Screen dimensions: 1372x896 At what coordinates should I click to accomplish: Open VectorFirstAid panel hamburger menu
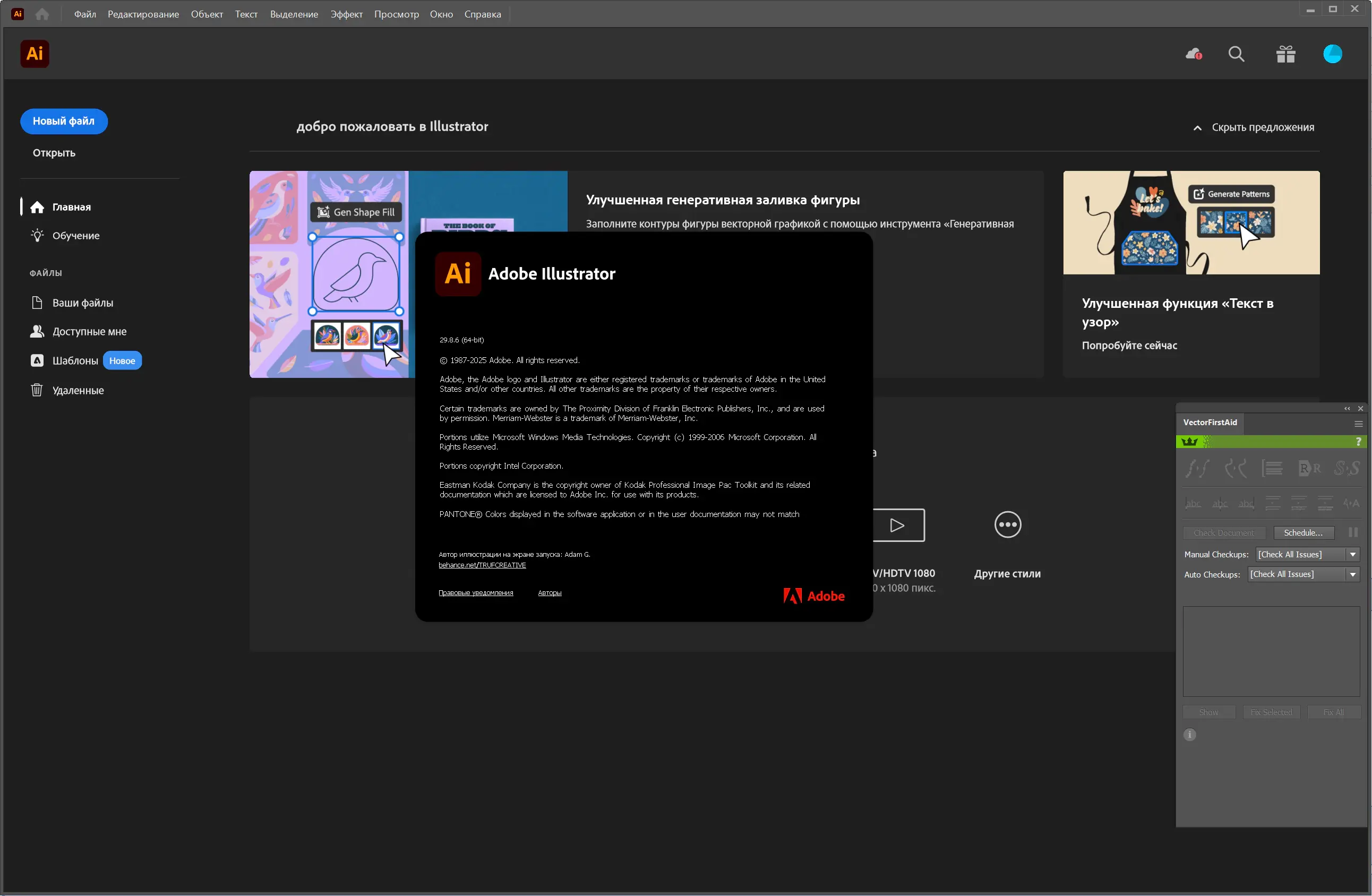pos(1358,424)
